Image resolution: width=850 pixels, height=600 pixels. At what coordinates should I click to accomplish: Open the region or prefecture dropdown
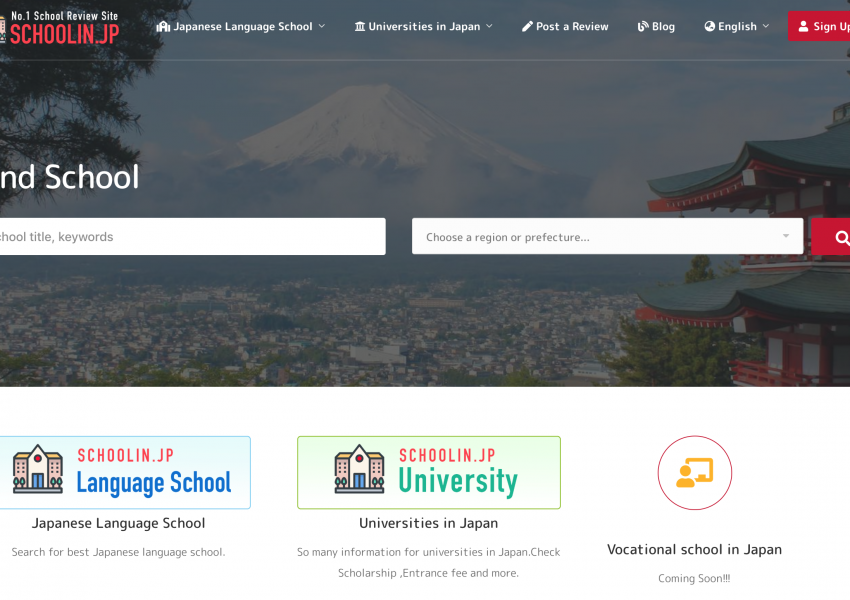point(607,237)
